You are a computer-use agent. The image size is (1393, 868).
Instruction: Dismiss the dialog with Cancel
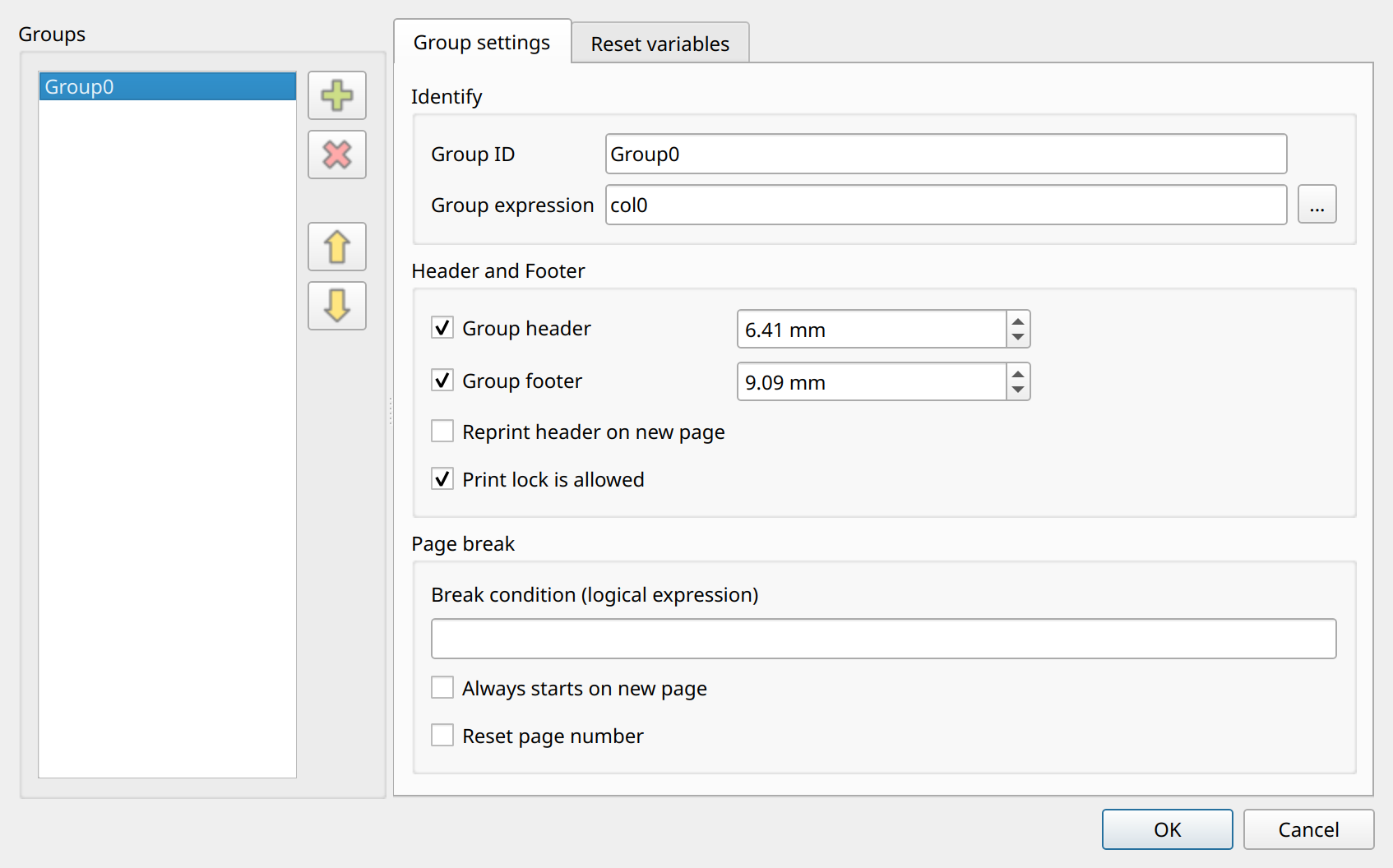coord(1309,829)
